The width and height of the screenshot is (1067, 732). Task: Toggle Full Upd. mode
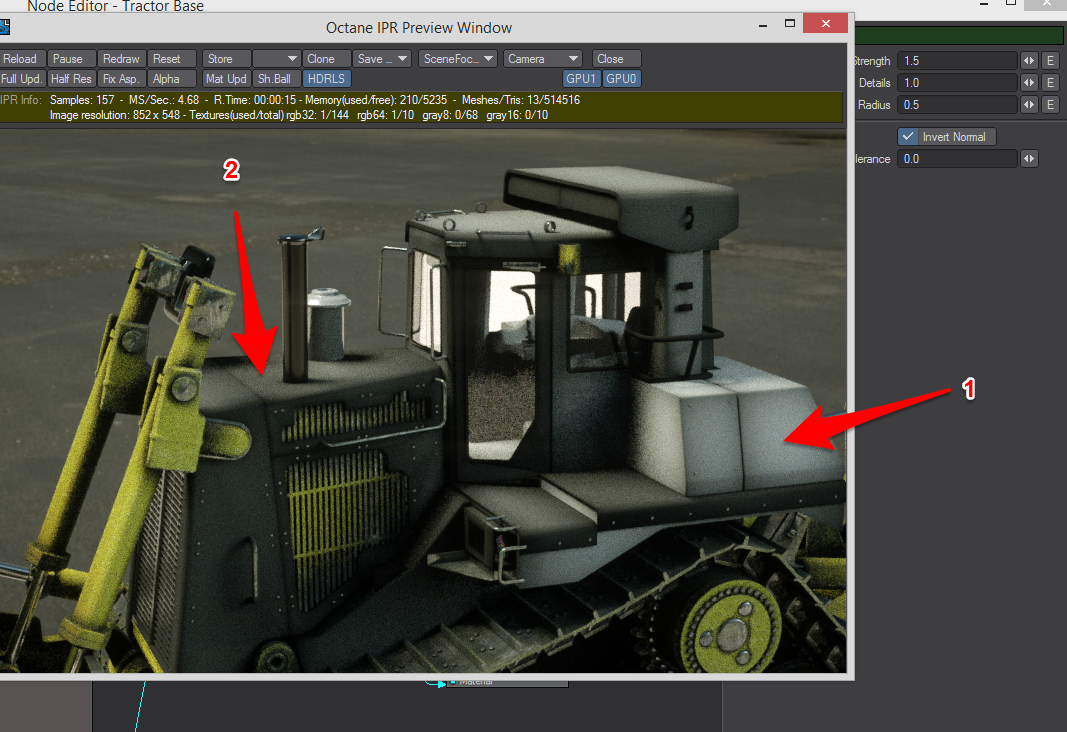[22, 79]
